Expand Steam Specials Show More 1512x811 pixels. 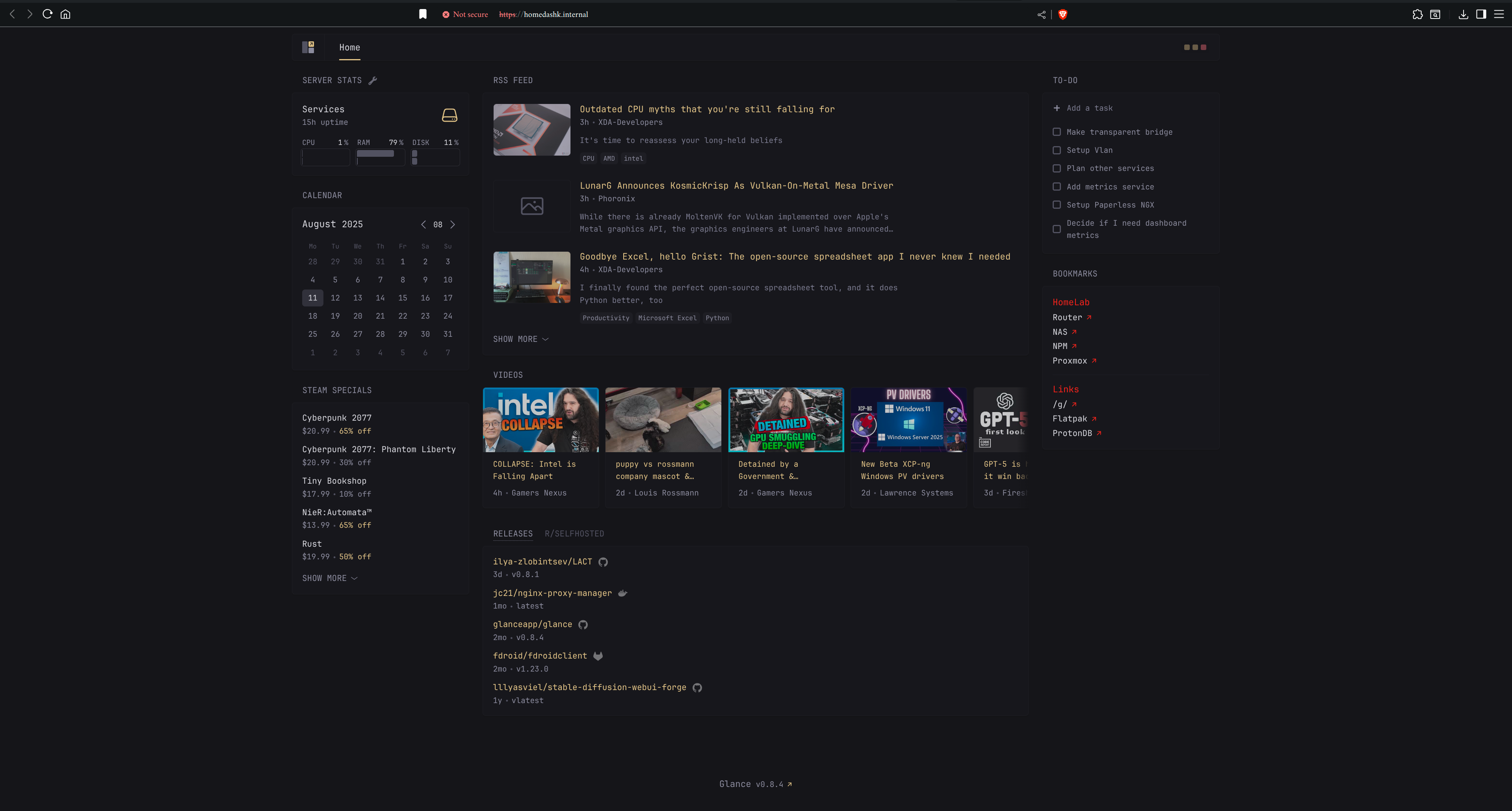(330, 578)
